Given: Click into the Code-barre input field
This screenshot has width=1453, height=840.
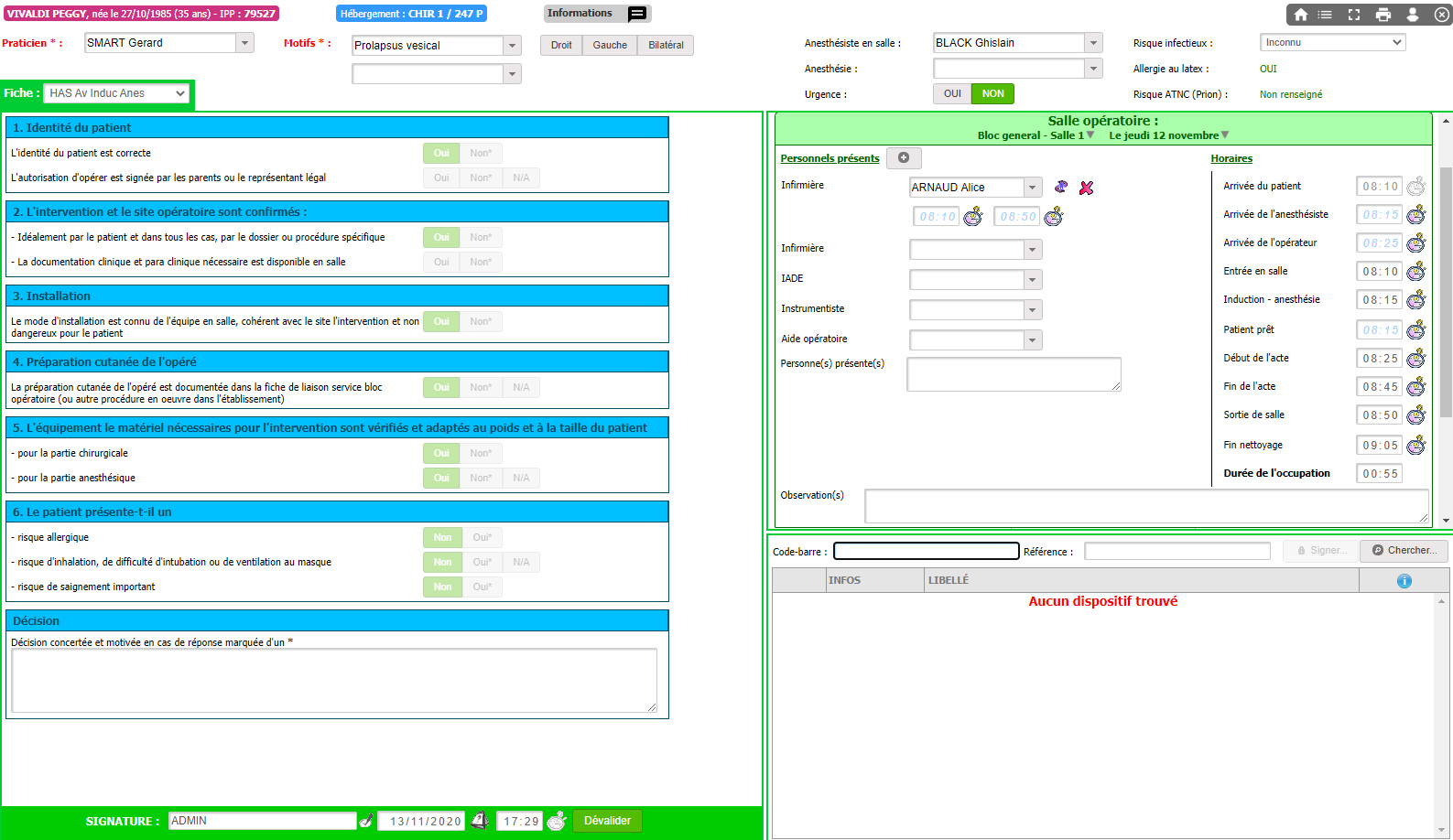Looking at the screenshot, I should click(x=927, y=551).
